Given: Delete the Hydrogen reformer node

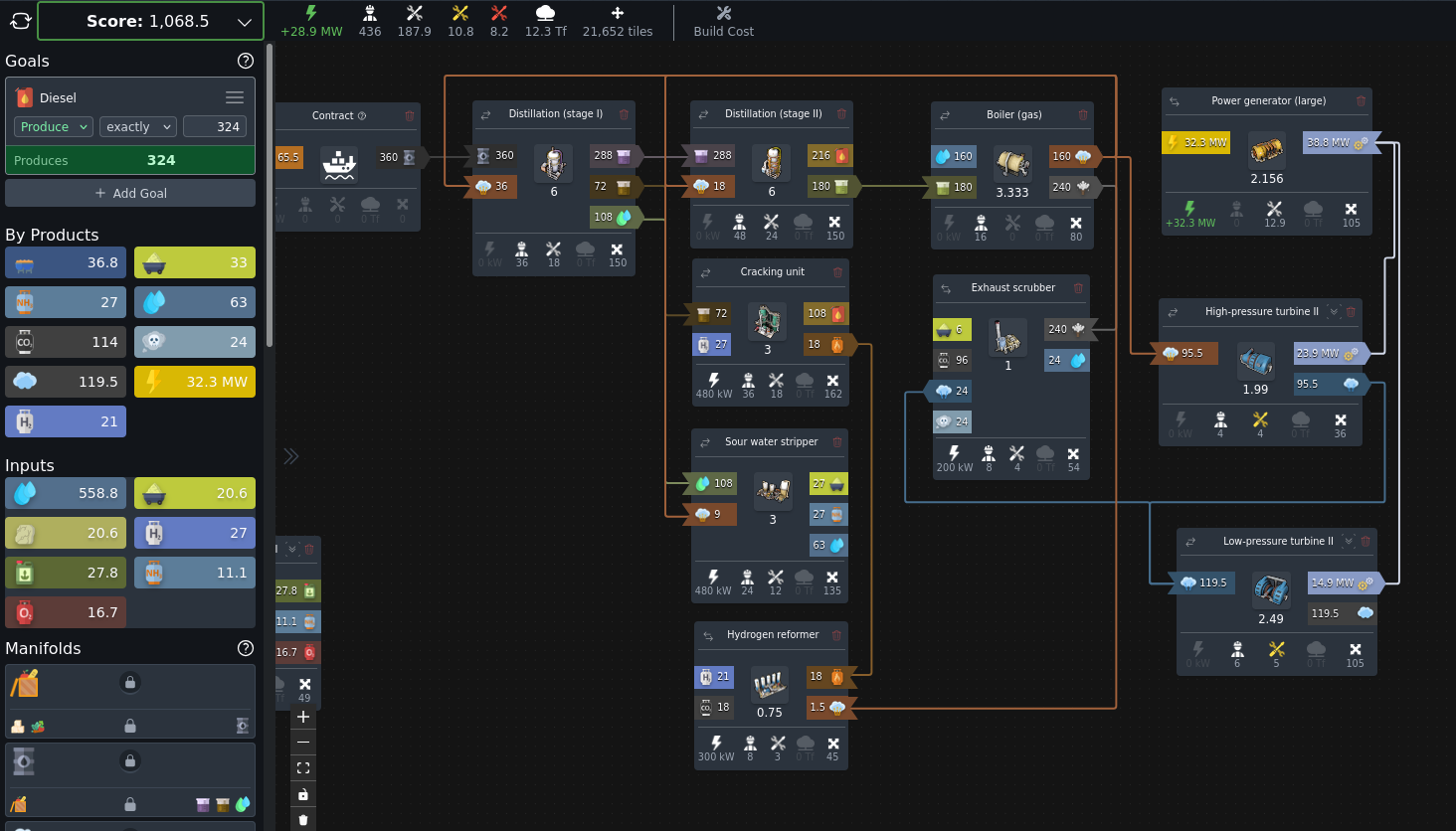Looking at the screenshot, I should click(836, 635).
